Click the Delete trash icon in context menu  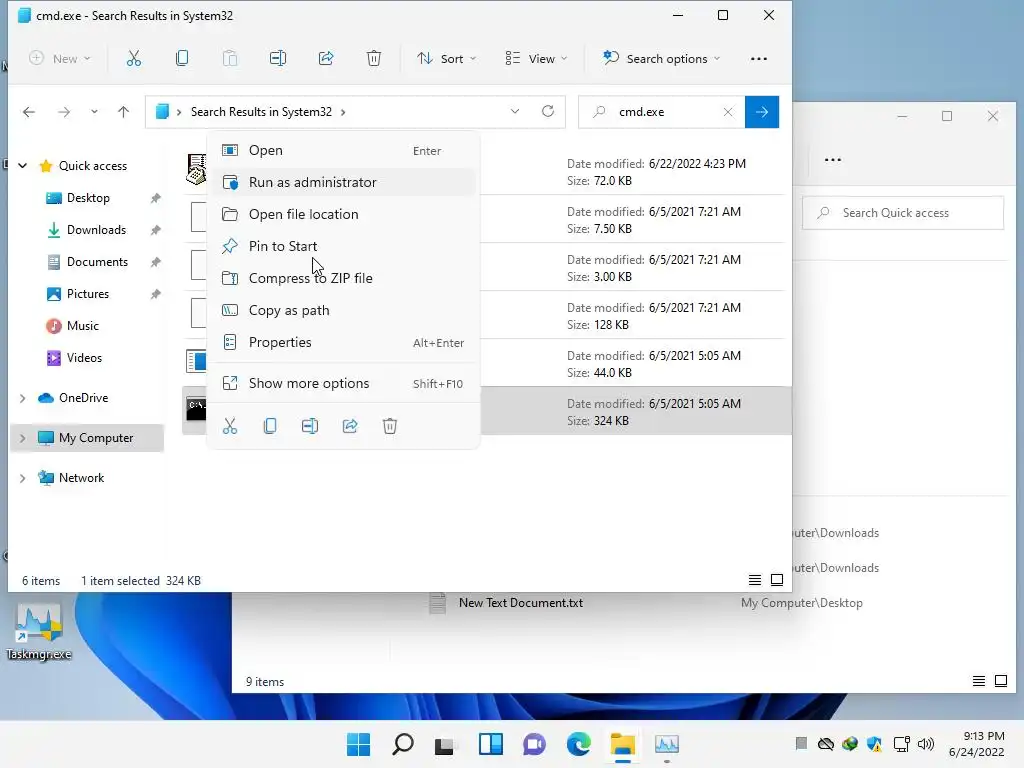[x=390, y=426]
